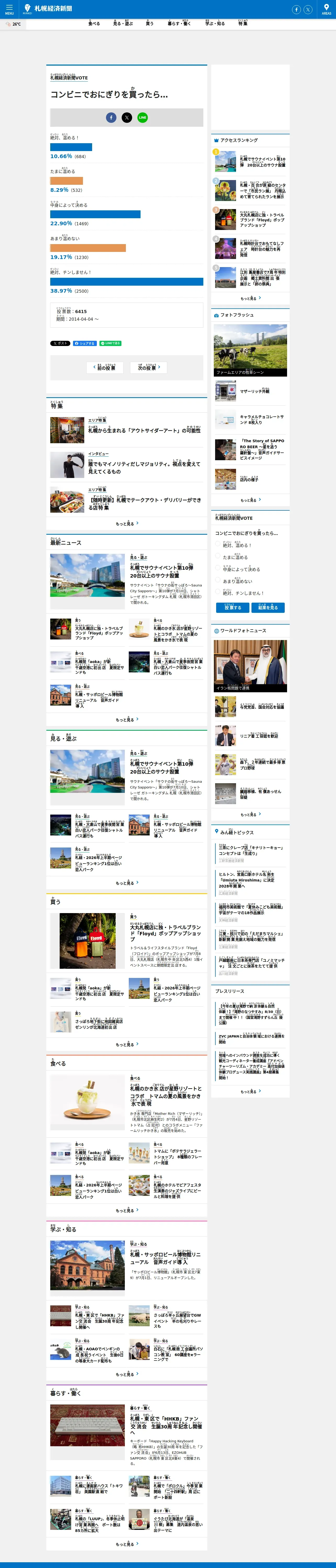This screenshot has width=336, height=1568.
Task: Open the MENU hamburger icon
Action: point(9,9)
